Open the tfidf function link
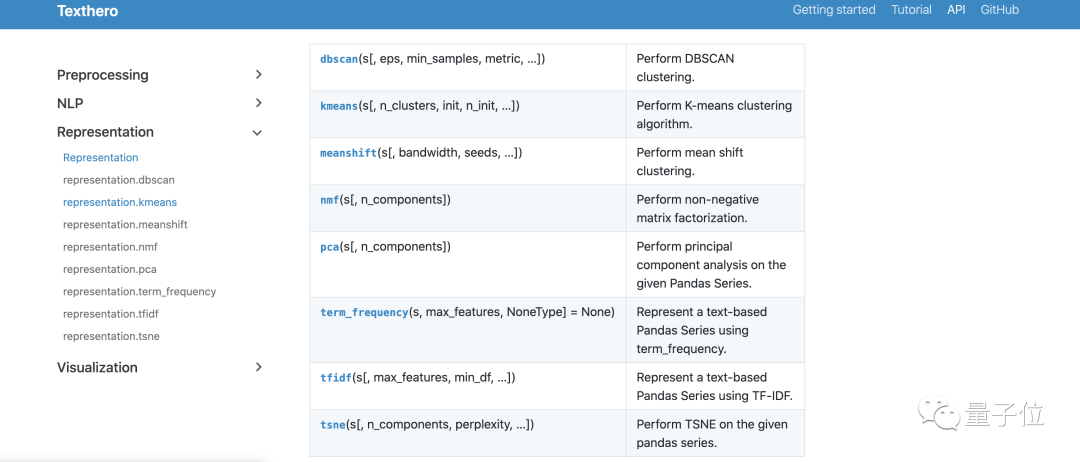 (336, 378)
